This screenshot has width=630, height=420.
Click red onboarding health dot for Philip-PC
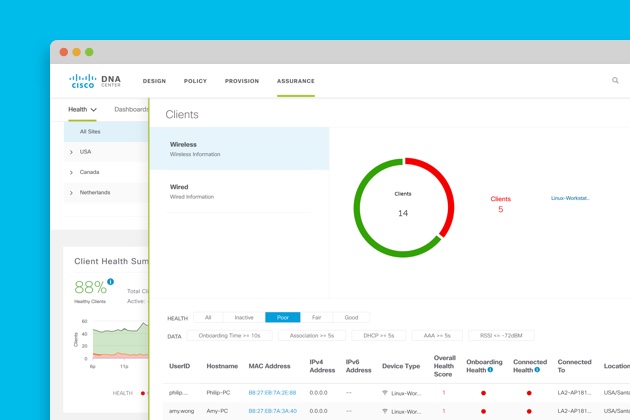pyautogui.click(x=483, y=393)
